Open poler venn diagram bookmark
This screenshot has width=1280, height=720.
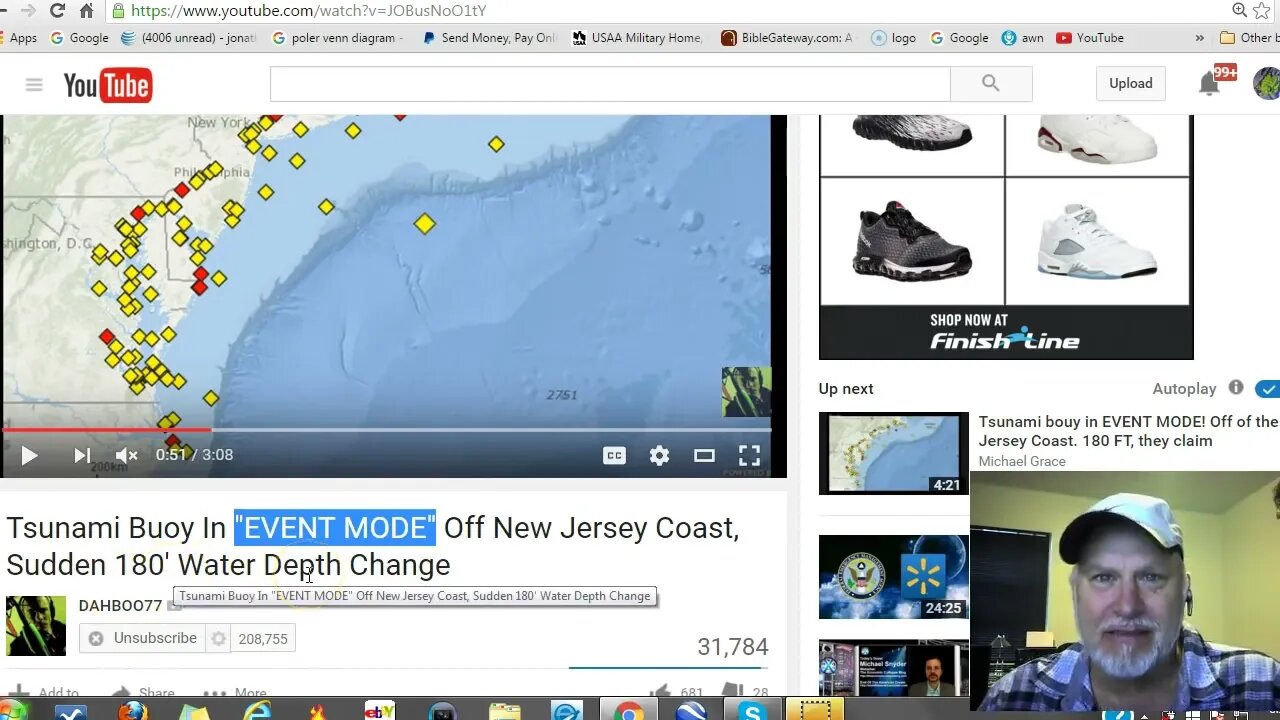[338, 38]
